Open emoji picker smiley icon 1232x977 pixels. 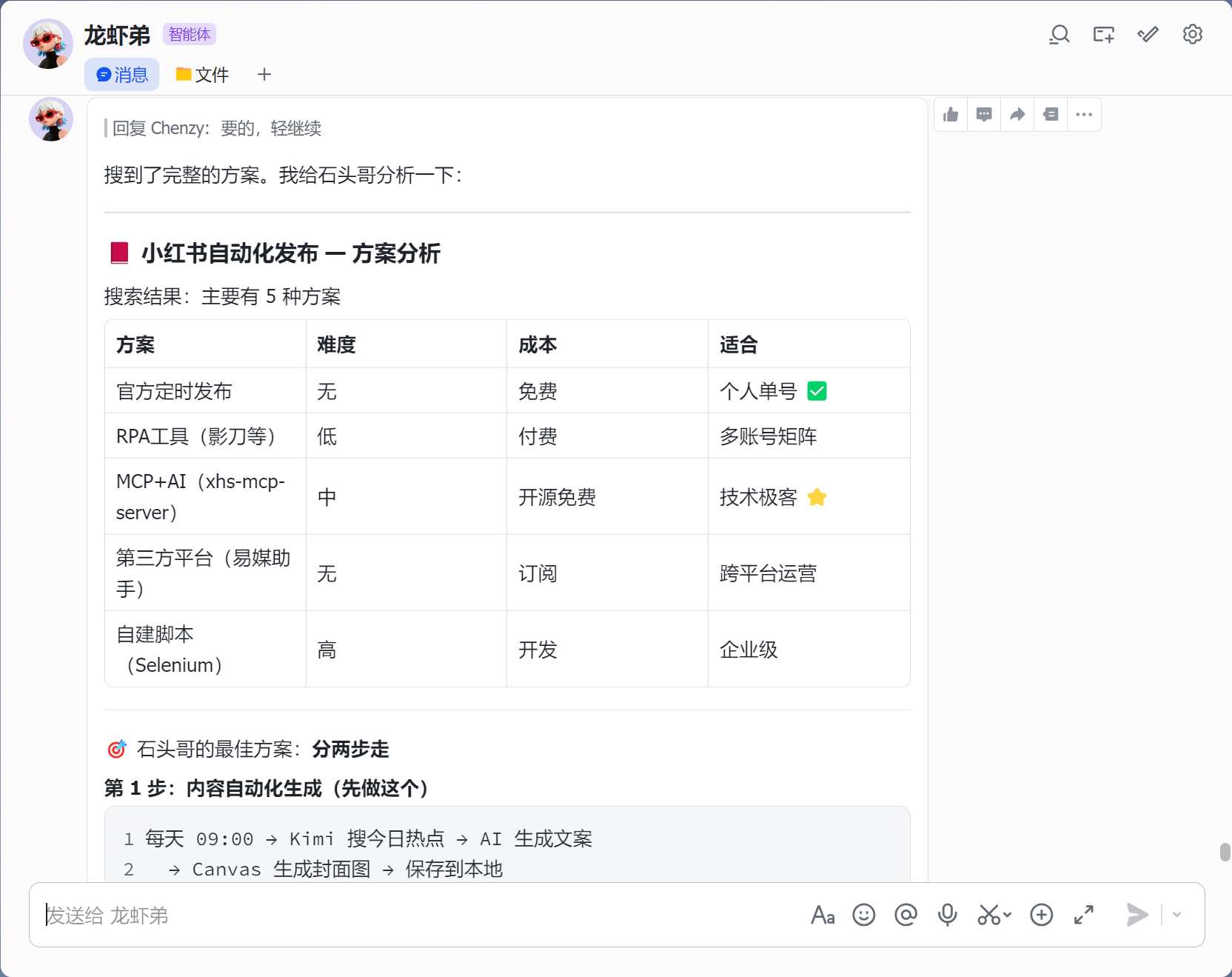(864, 916)
